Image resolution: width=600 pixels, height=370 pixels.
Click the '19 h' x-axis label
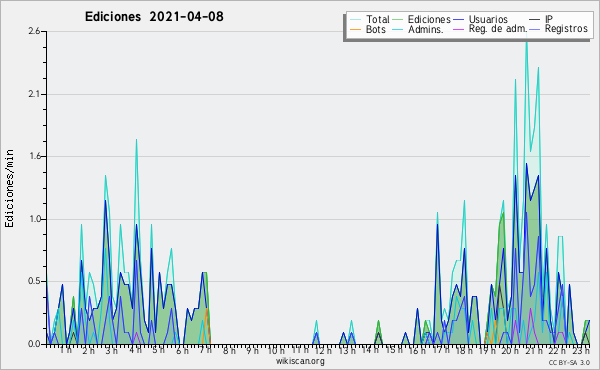point(488,350)
